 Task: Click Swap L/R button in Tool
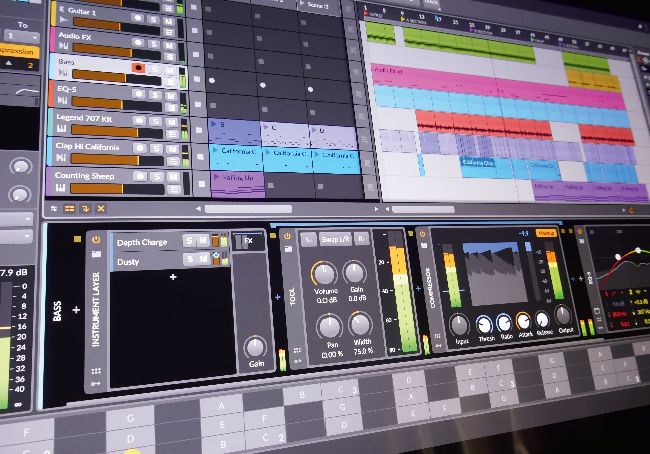pos(335,239)
